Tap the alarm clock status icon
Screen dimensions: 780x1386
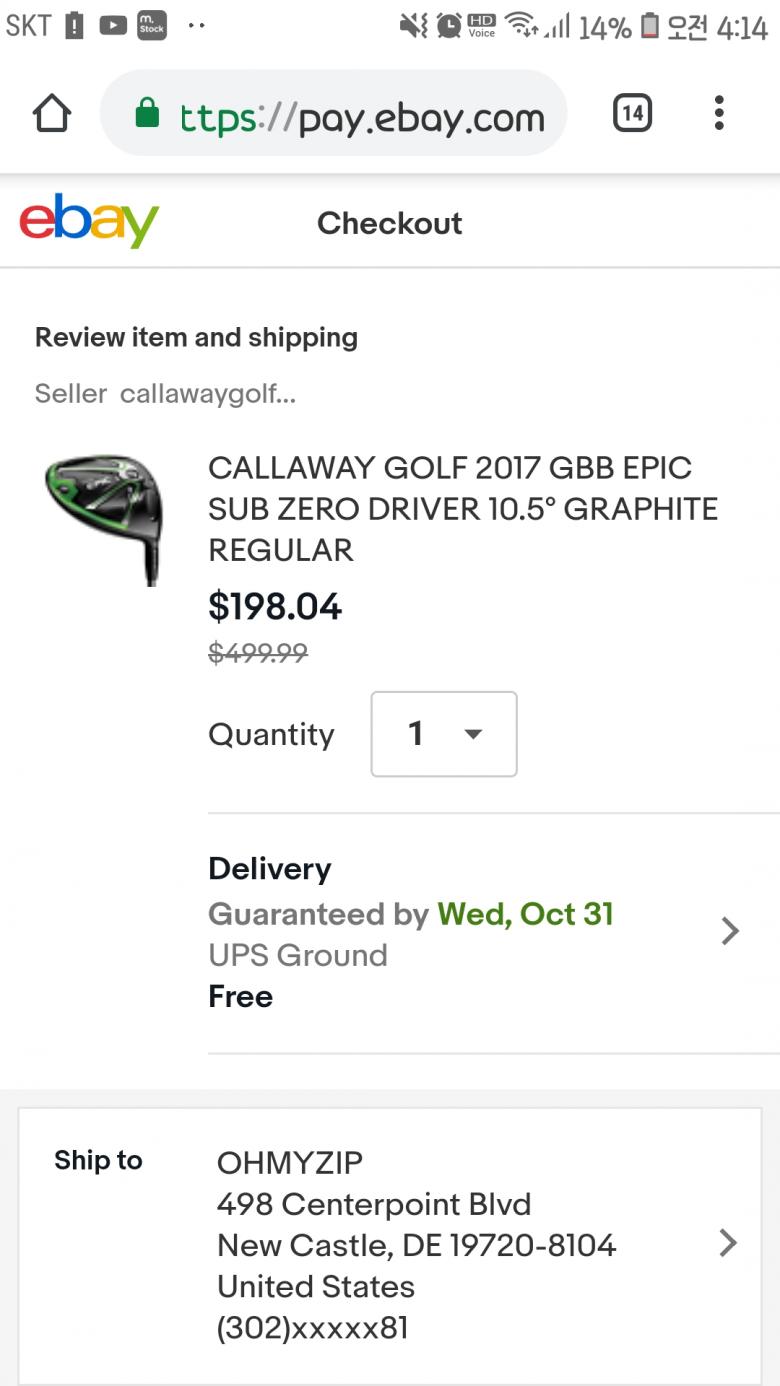tap(449, 26)
